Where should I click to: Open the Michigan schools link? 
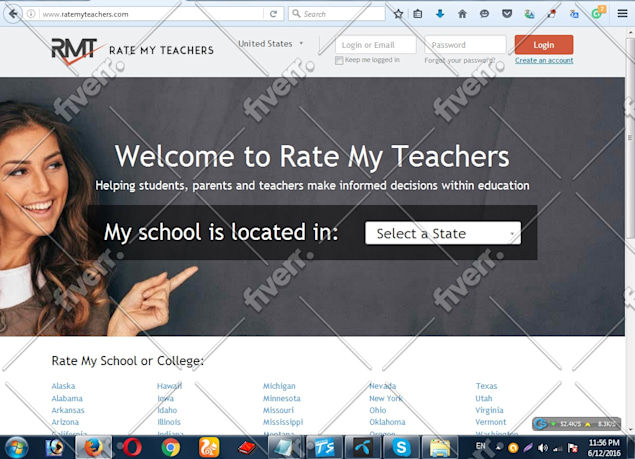coord(279,386)
